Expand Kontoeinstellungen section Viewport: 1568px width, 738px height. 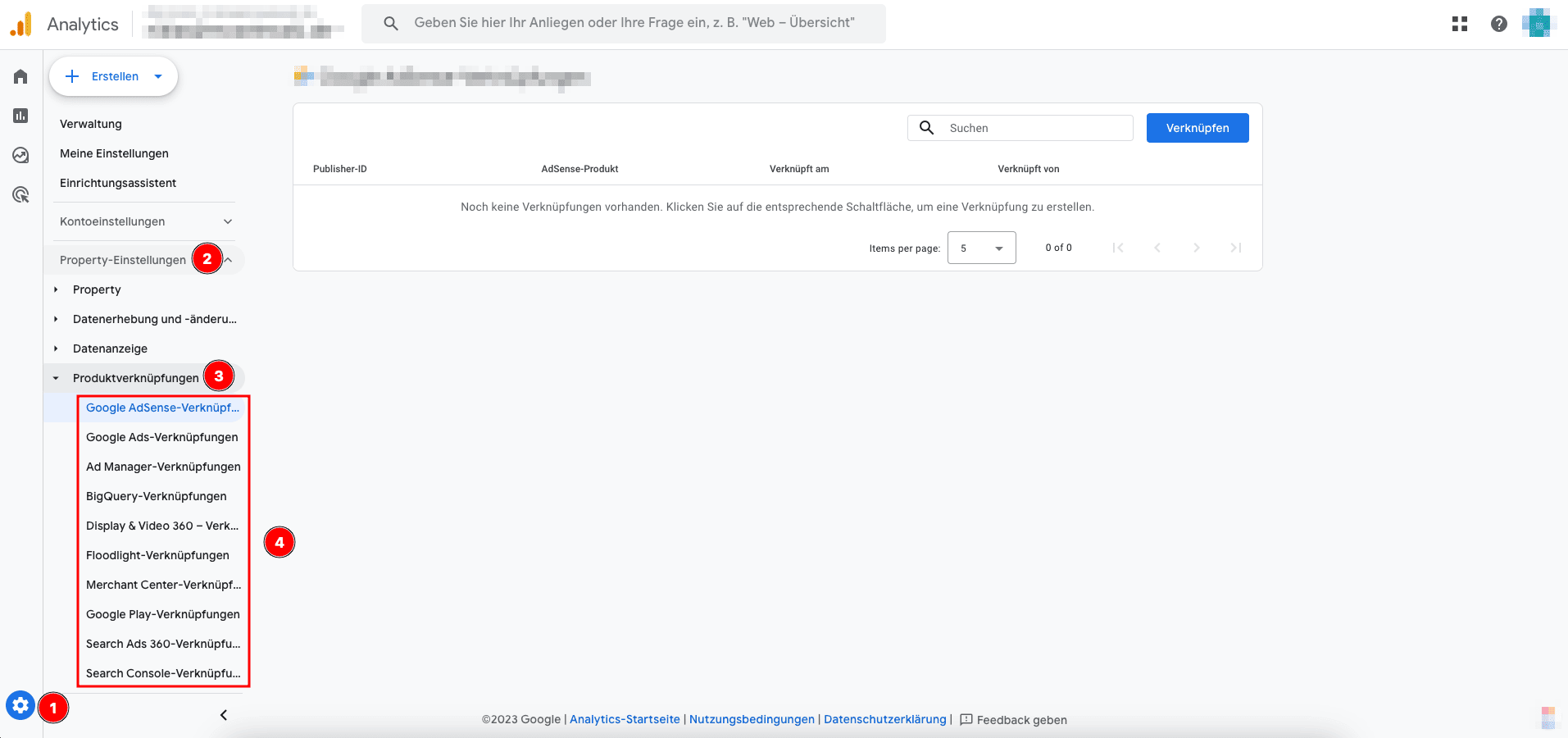145,221
